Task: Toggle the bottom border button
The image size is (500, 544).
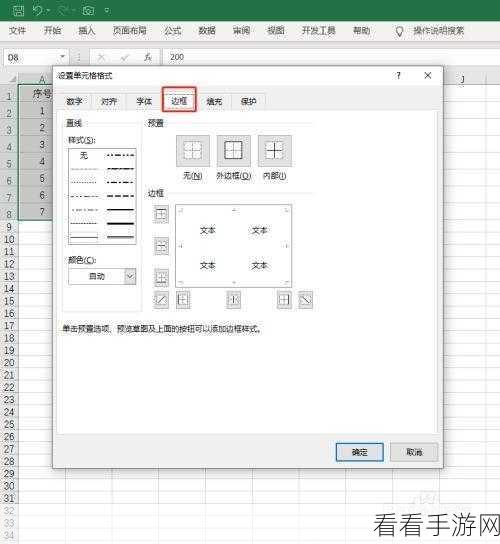Action: 161,278
